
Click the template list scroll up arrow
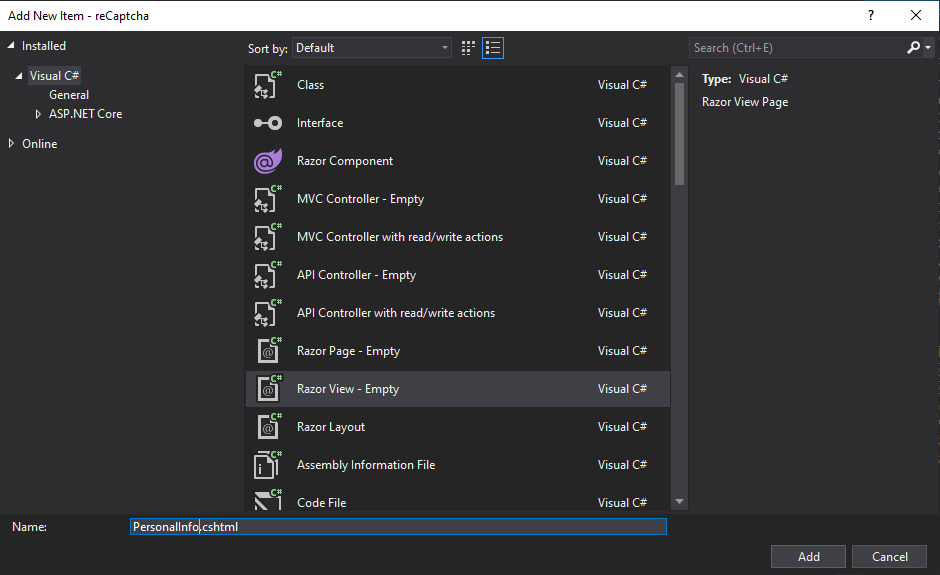click(x=679, y=75)
